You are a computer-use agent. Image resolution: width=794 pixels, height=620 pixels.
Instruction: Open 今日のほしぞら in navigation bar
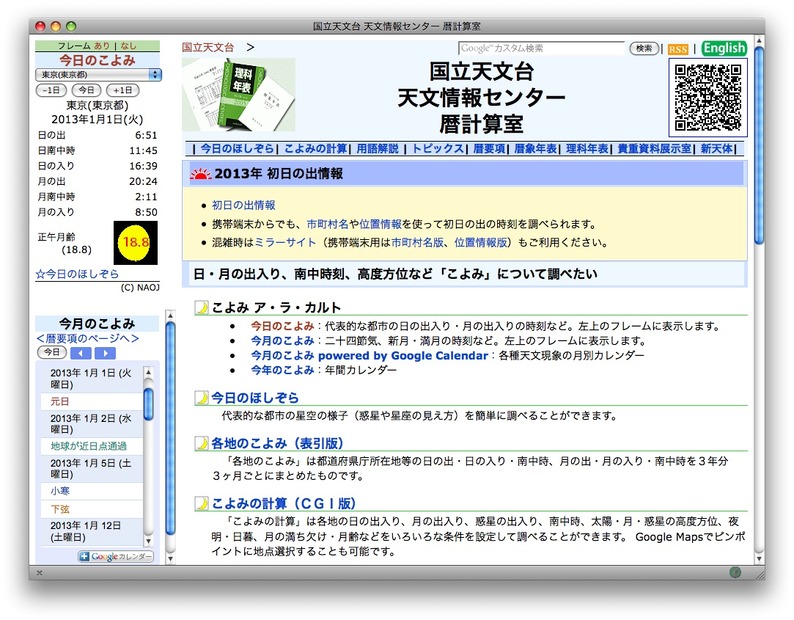point(237,148)
